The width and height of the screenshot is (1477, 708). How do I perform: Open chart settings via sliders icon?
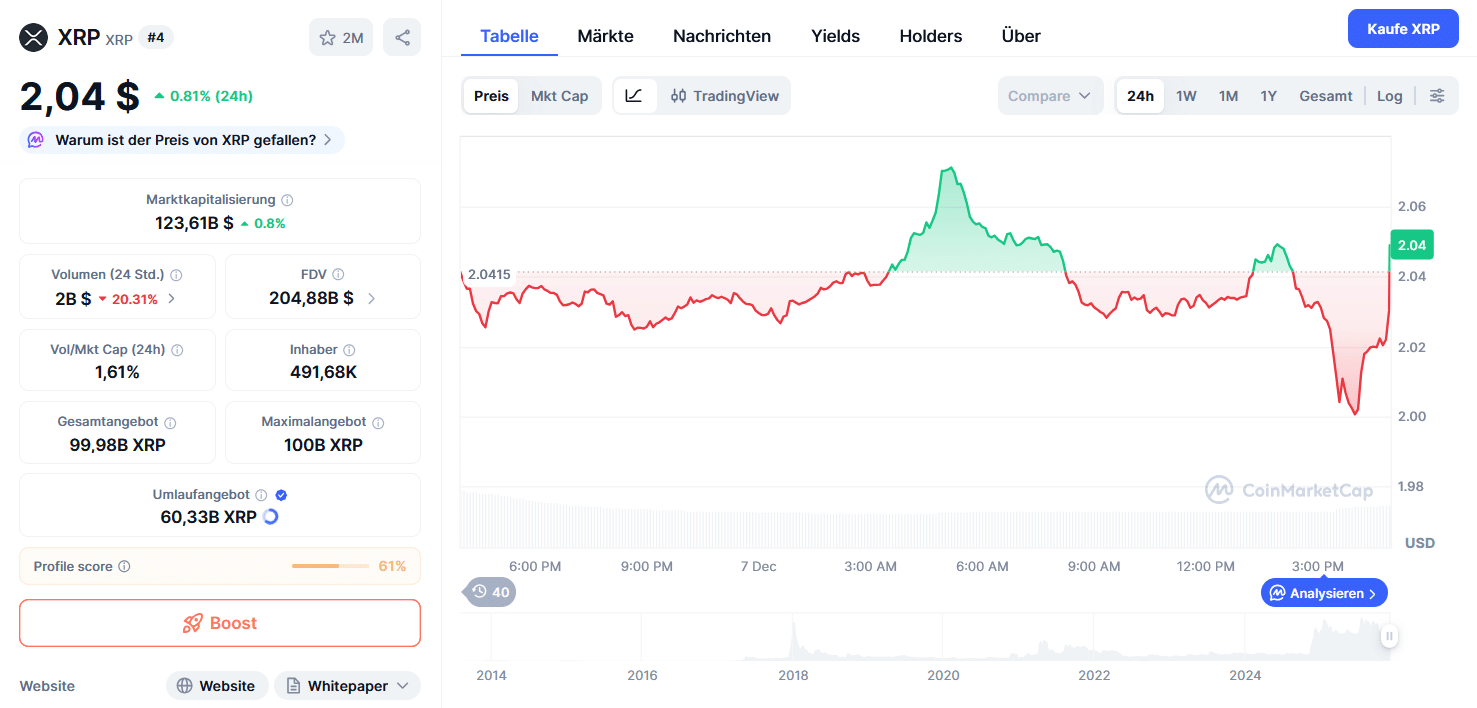pos(1437,95)
